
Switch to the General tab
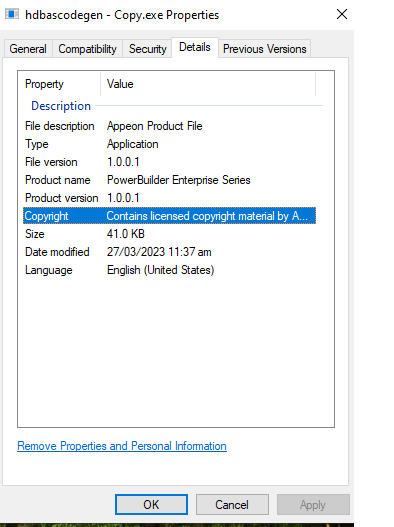[x=28, y=49]
